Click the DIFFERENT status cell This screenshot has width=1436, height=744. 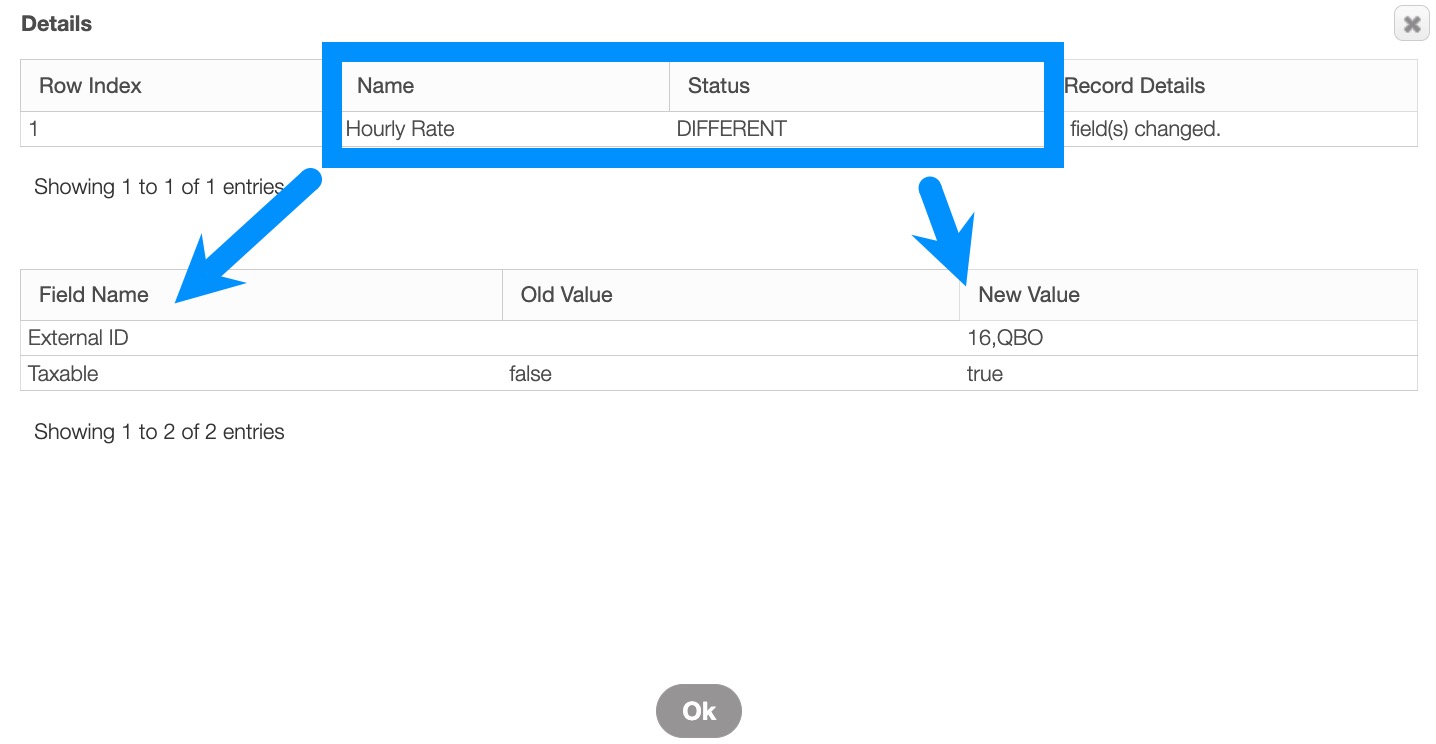[732, 129]
